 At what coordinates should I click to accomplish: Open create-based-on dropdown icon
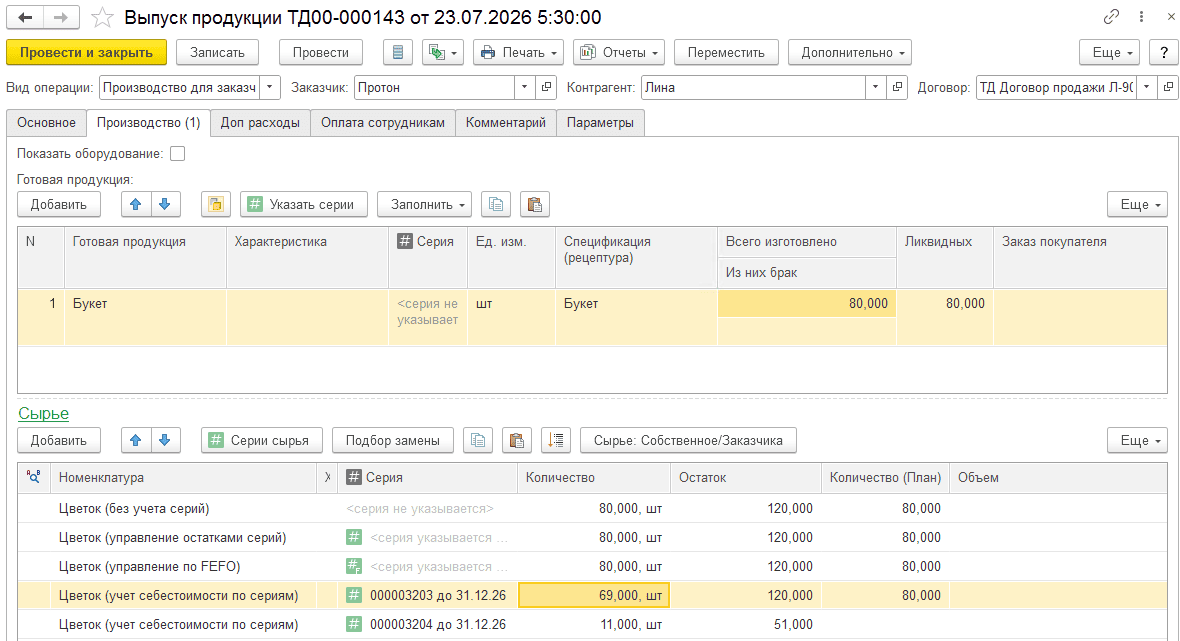(442, 53)
